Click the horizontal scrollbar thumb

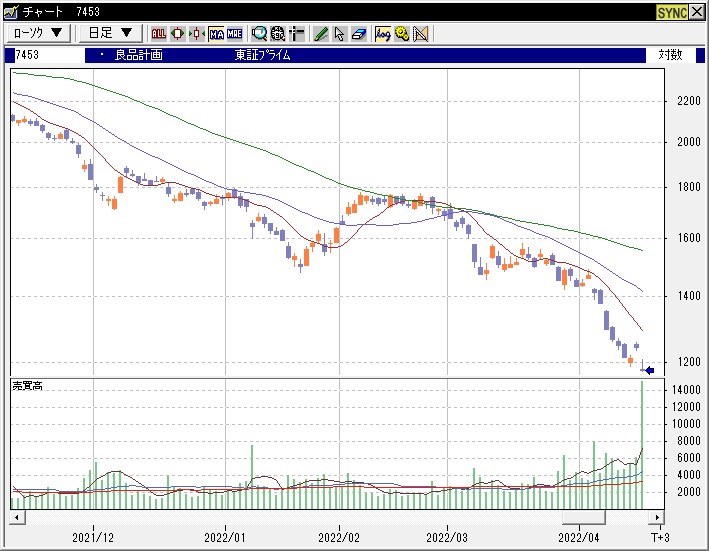(583, 517)
